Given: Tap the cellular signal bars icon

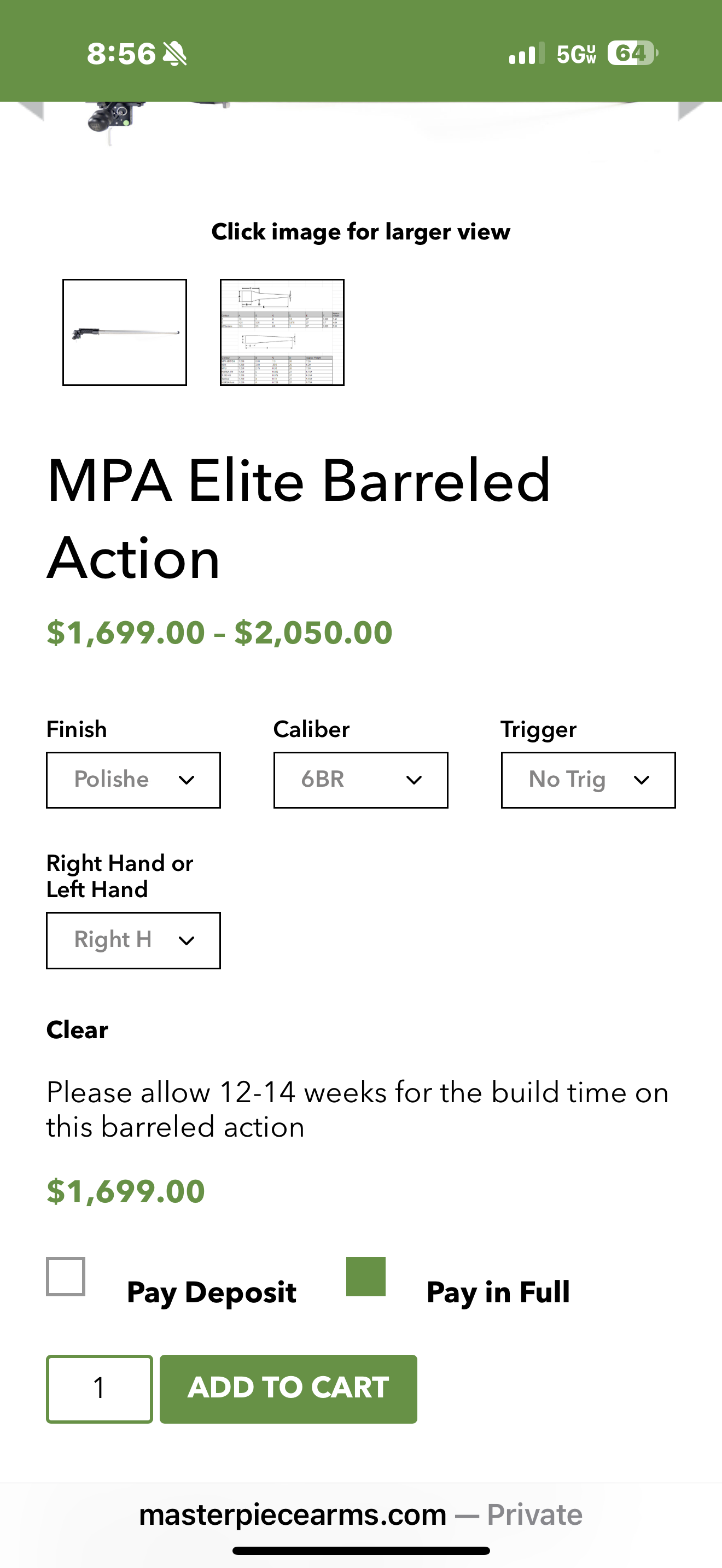Looking at the screenshot, I should (x=526, y=54).
